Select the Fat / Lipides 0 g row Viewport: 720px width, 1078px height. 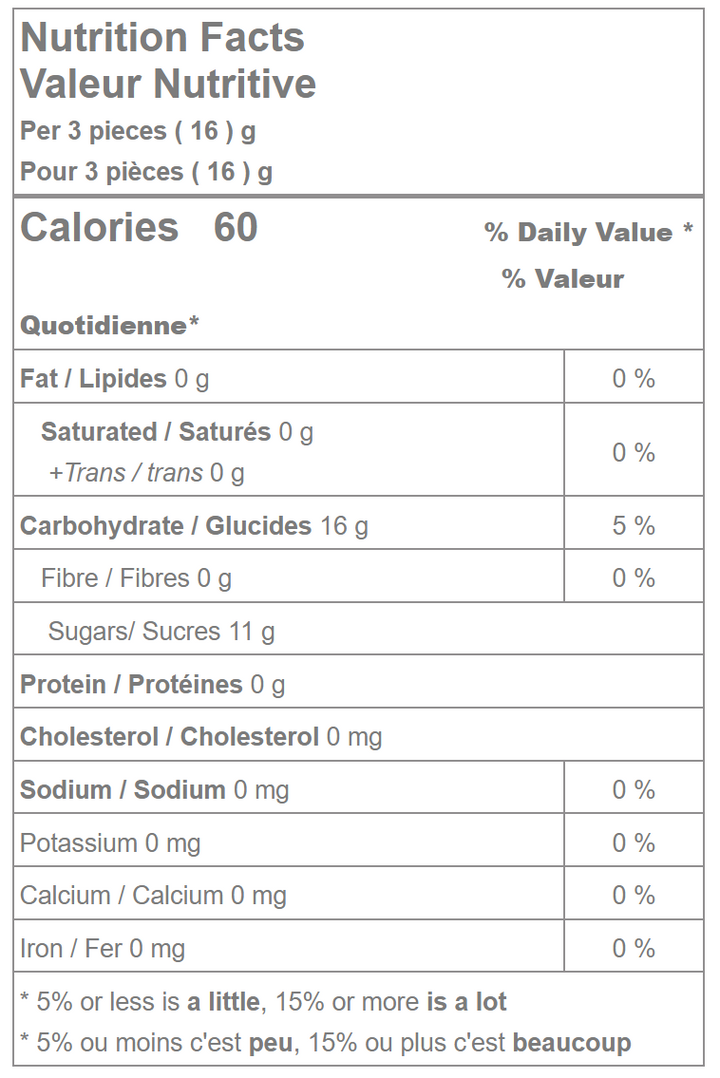(114, 379)
